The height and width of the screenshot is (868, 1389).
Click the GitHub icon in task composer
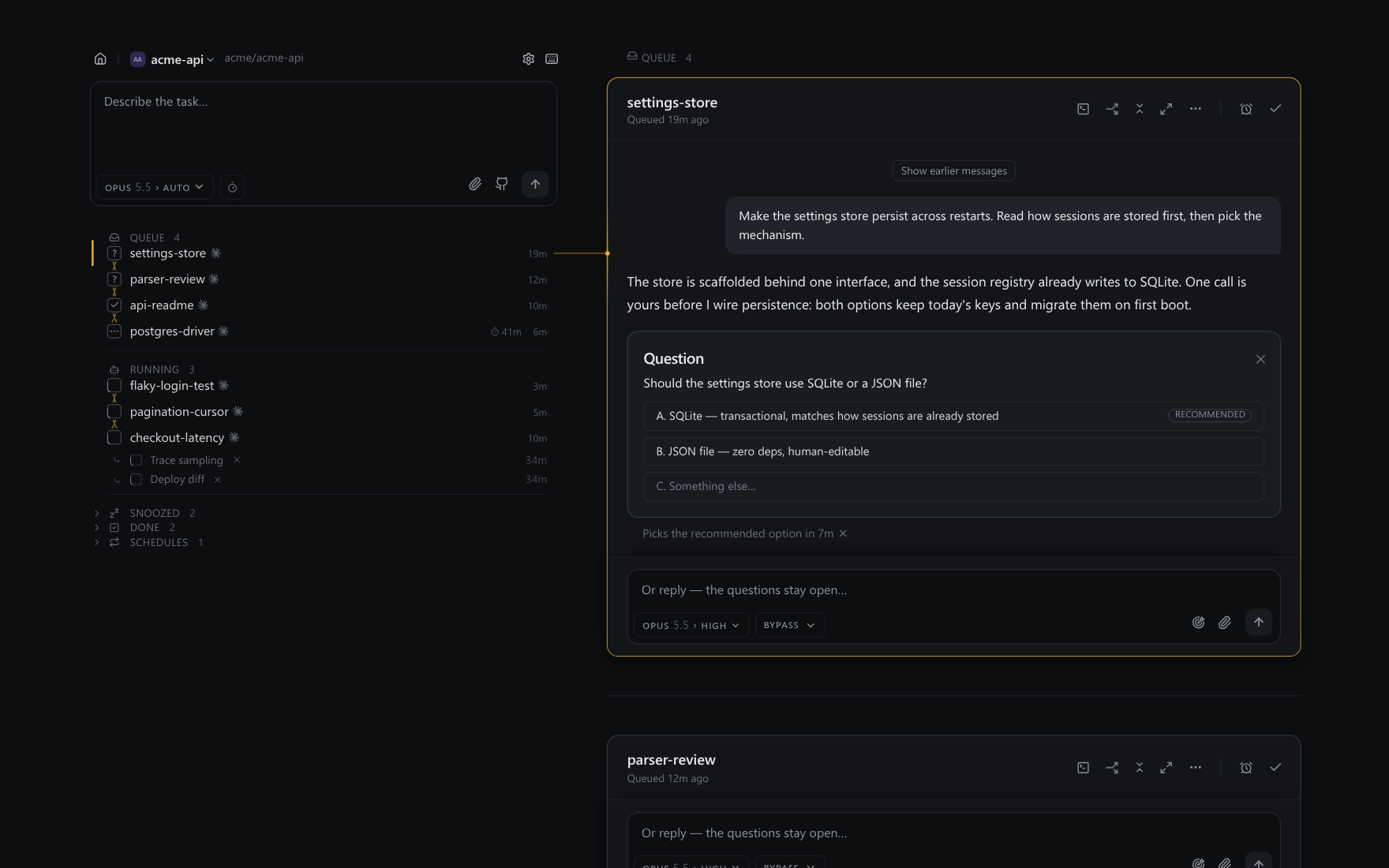502,184
